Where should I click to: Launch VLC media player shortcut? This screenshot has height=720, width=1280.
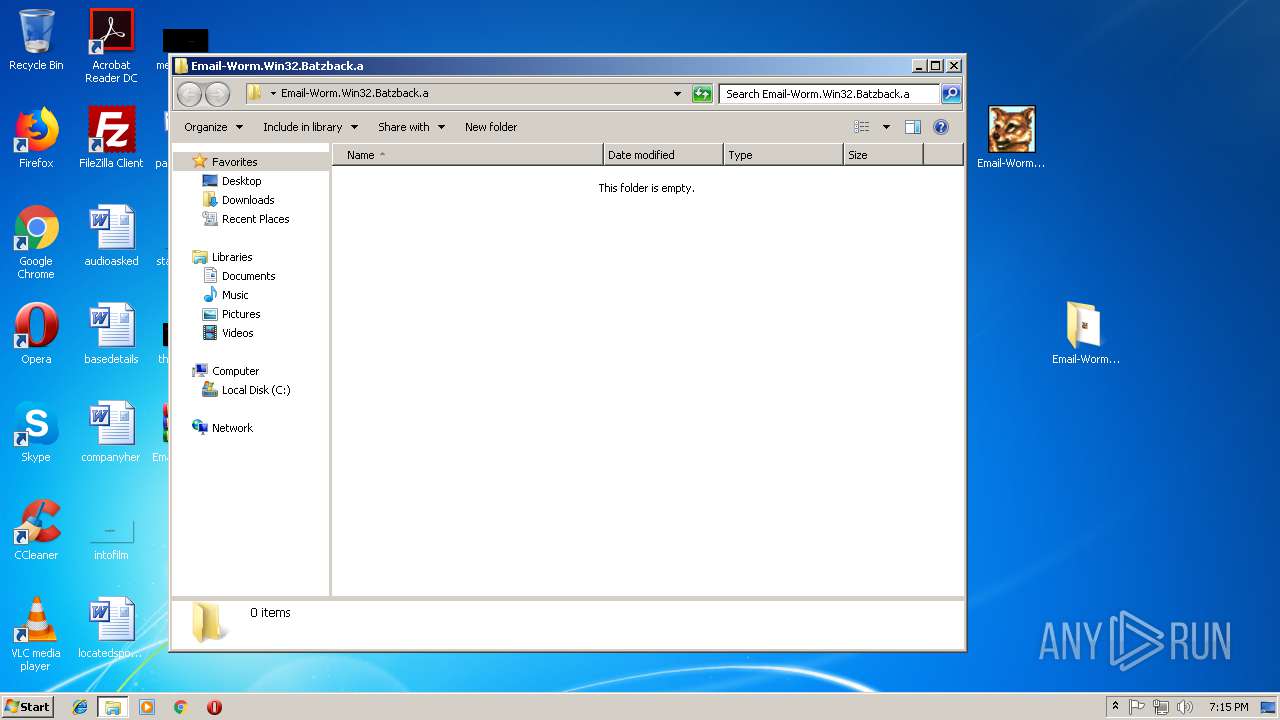click(x=36, y=634)
